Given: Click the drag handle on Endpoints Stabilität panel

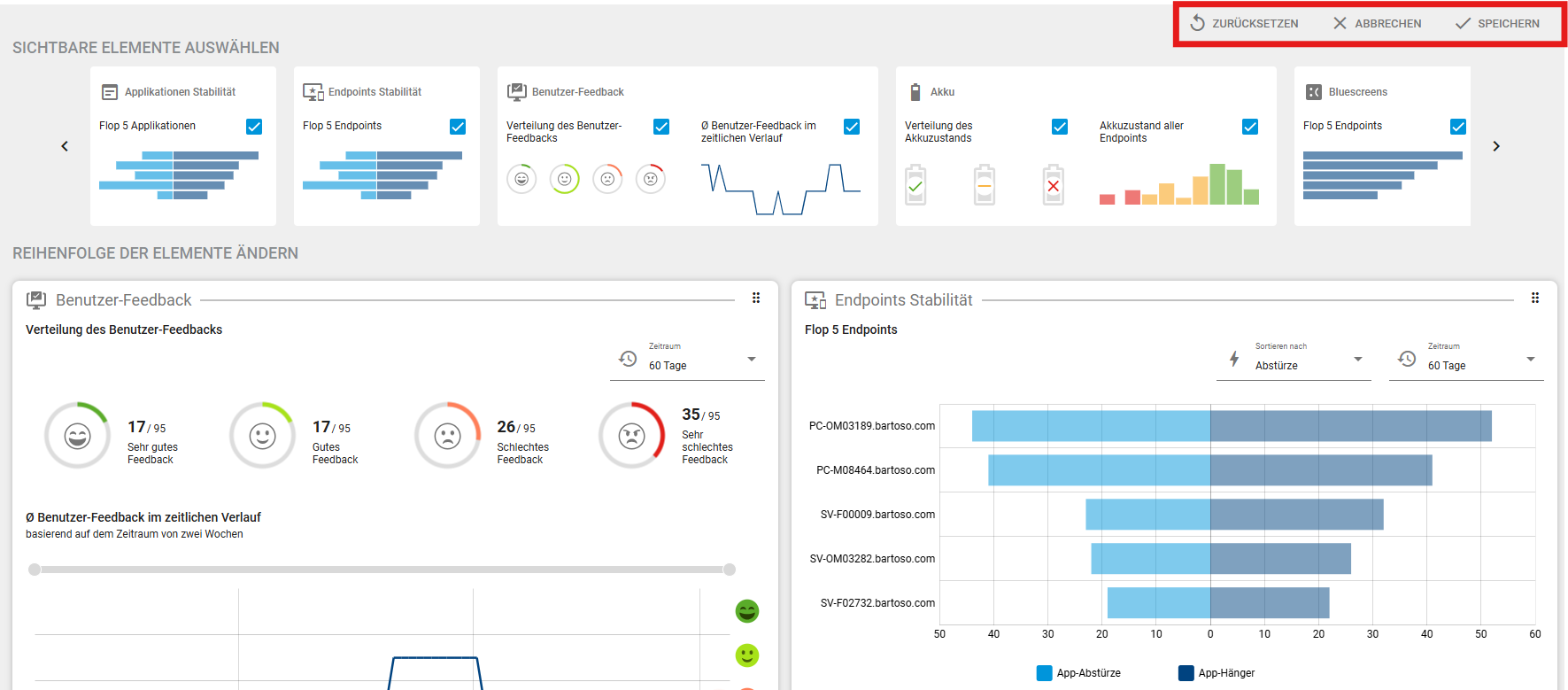Looking at the screenshot, I should click(1535, 298).
